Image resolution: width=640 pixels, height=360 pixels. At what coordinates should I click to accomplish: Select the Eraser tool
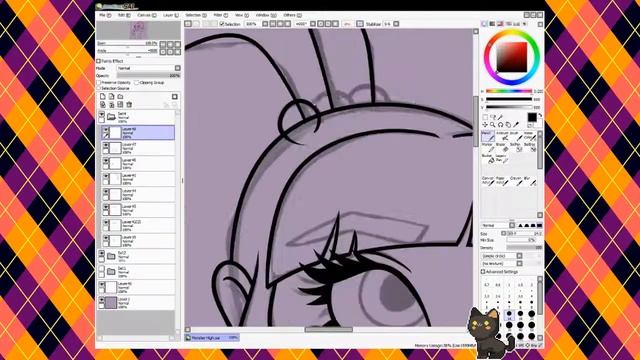(x=502, y=147)
